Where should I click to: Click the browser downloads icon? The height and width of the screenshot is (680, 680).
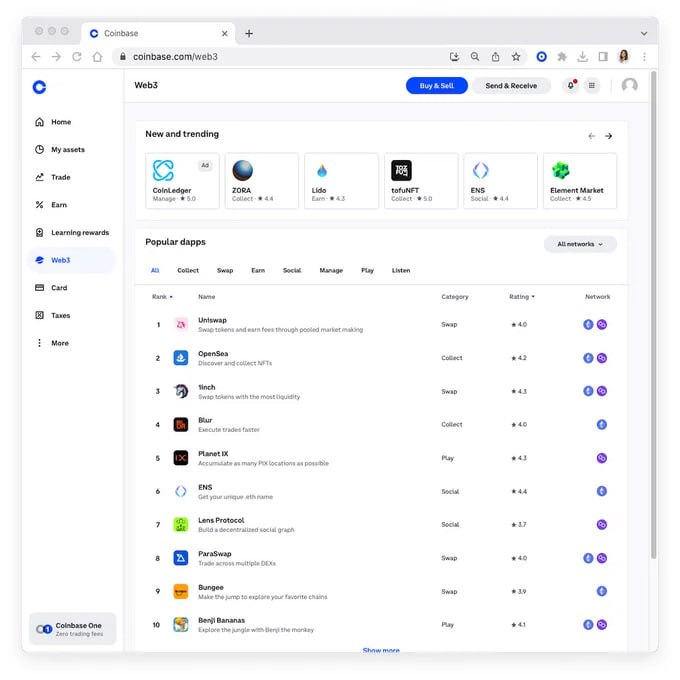click(x=582, y=57)
